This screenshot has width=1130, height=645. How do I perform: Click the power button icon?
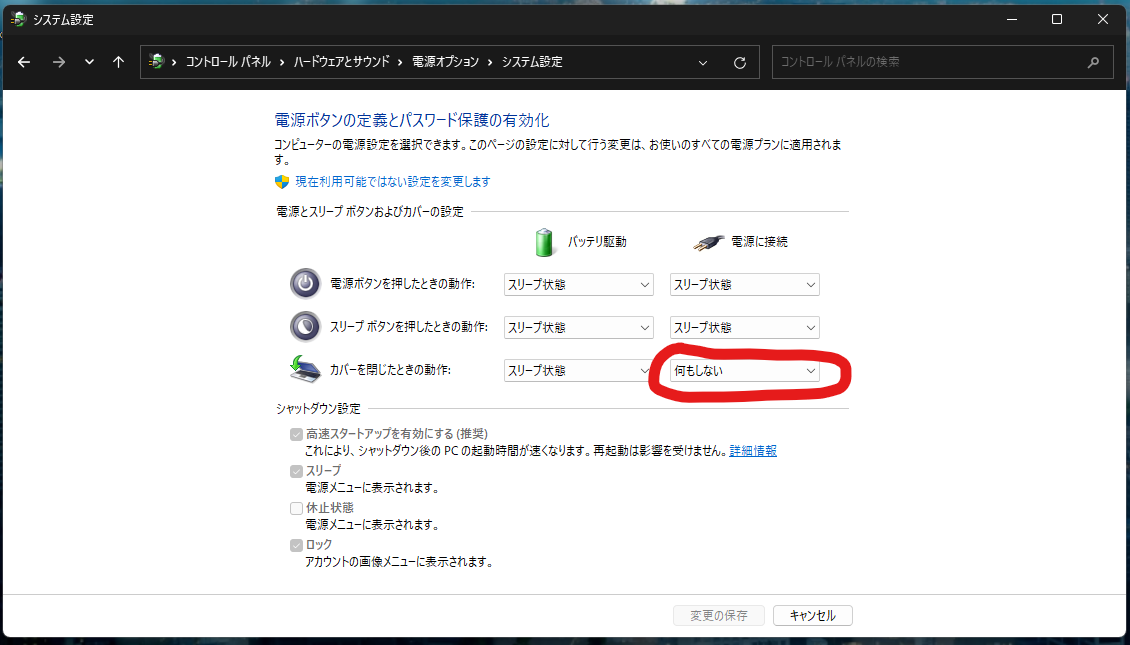point(305,284)
